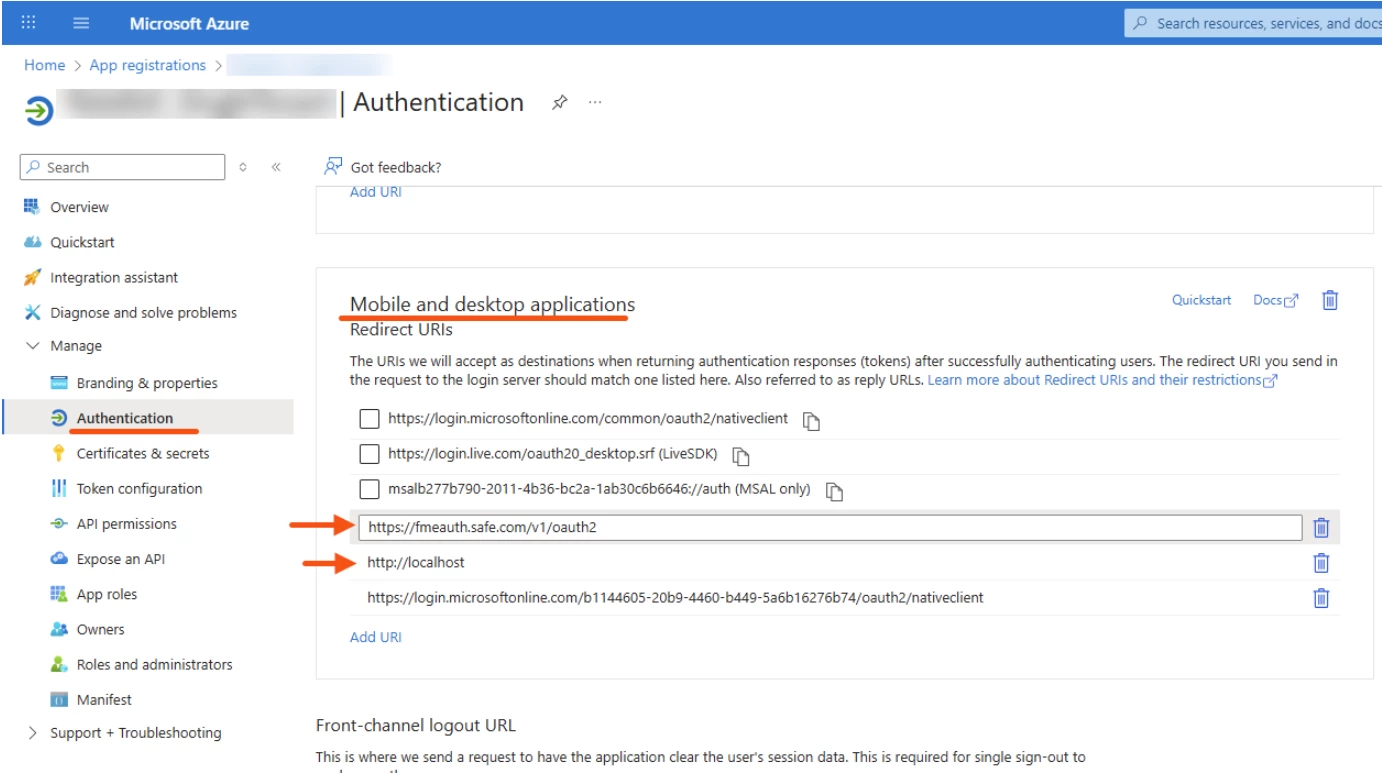Image resolution: width=1382 pixels, height=781 pixels.
Task: Click the Microsoft Azure brand name
Action: pyautogui.click(x=189, y=23)
